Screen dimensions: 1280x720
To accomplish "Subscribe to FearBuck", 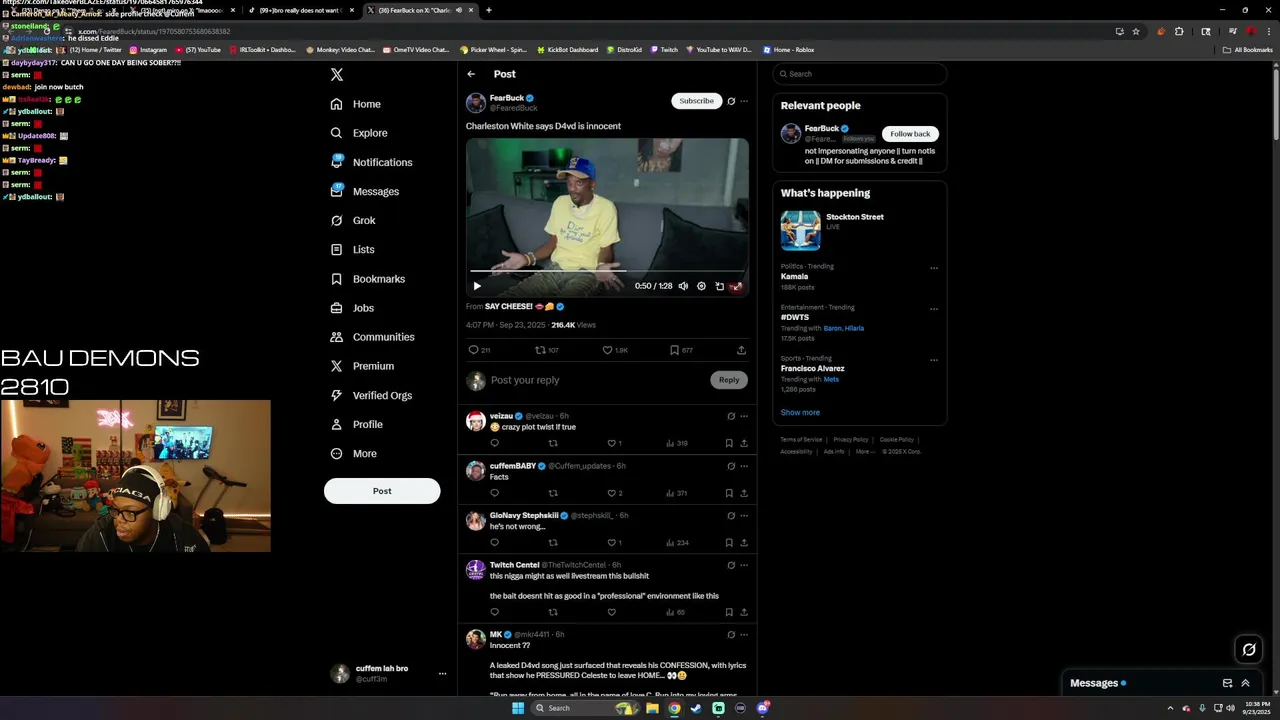I will point(696,101).
